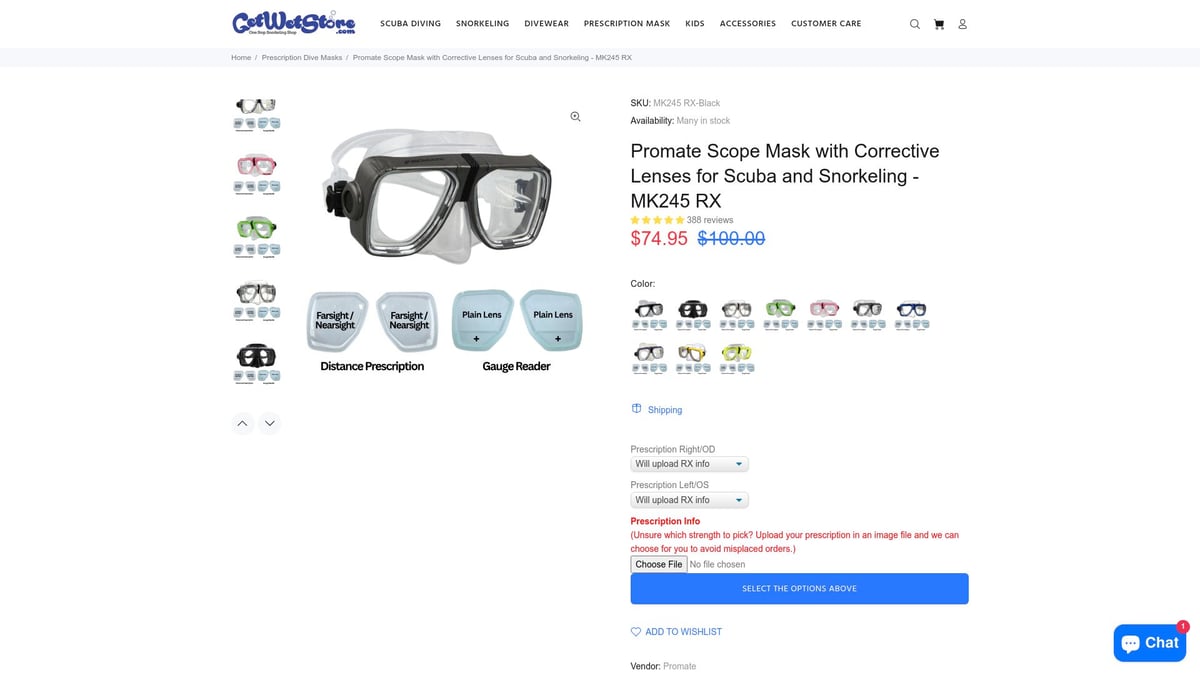The image size is (1200, 675).
Task: Click the GetWetStore logo
Action: [x=293, y=23]
